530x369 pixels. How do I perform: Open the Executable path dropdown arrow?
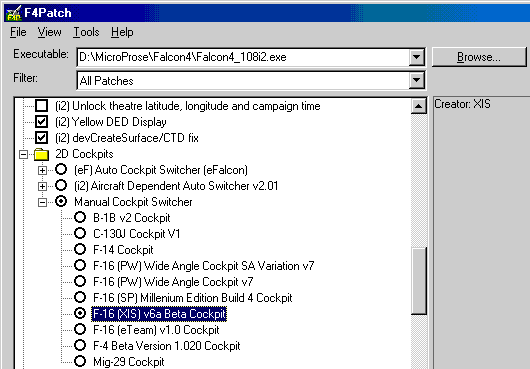pos(416,57)
